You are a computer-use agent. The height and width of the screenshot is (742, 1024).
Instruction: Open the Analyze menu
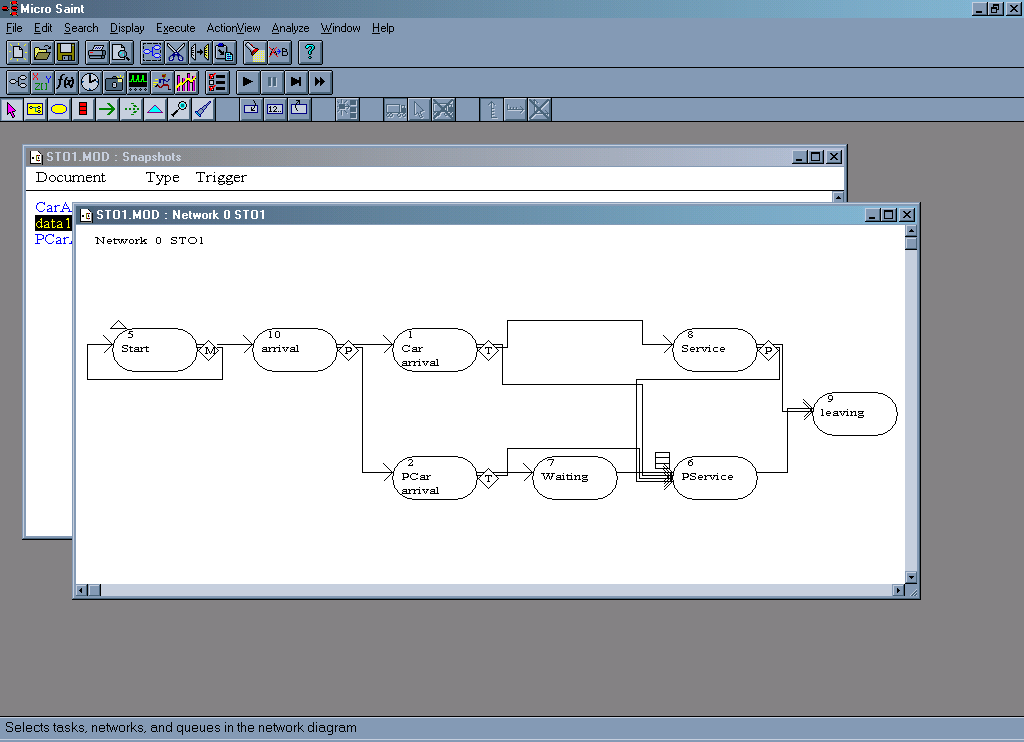290,28
